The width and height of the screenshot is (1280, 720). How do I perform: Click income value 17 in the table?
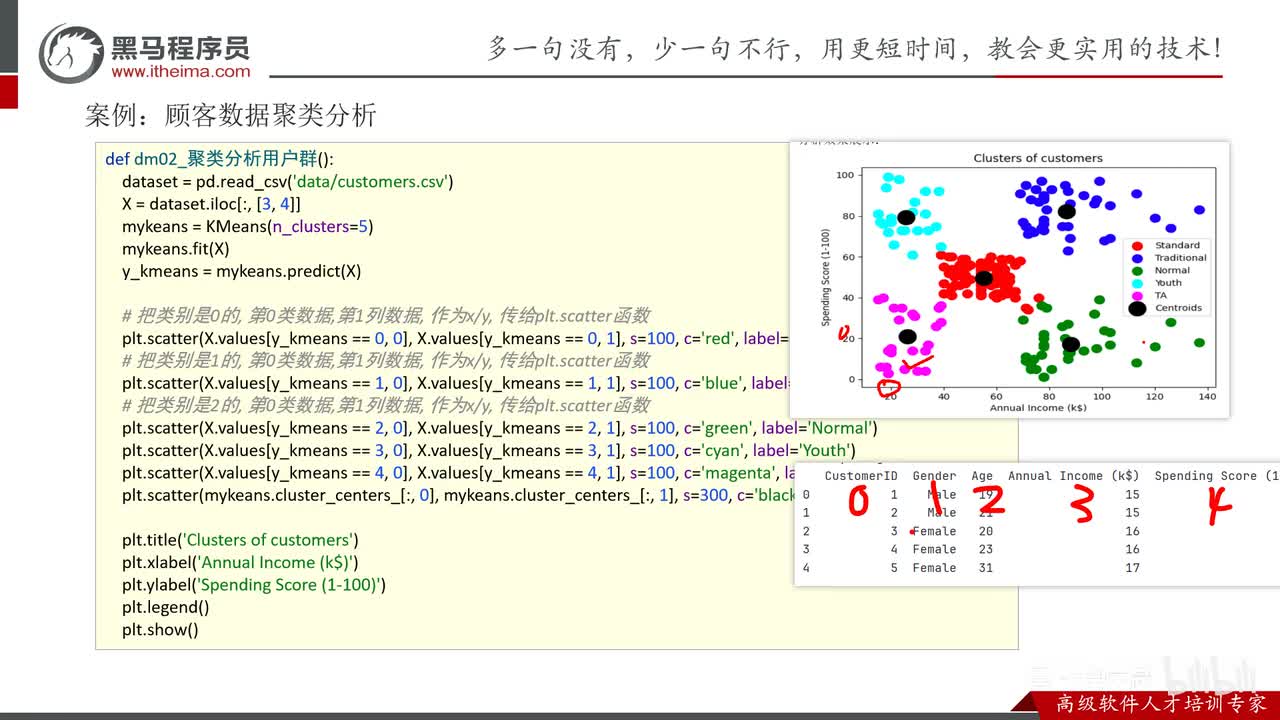point(1132,568)
